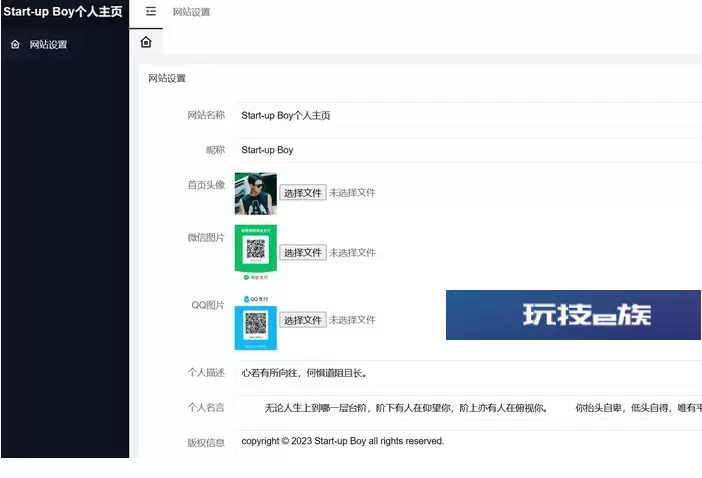Open the 网站设置 sidebar menu item

(x=64, y=44)
